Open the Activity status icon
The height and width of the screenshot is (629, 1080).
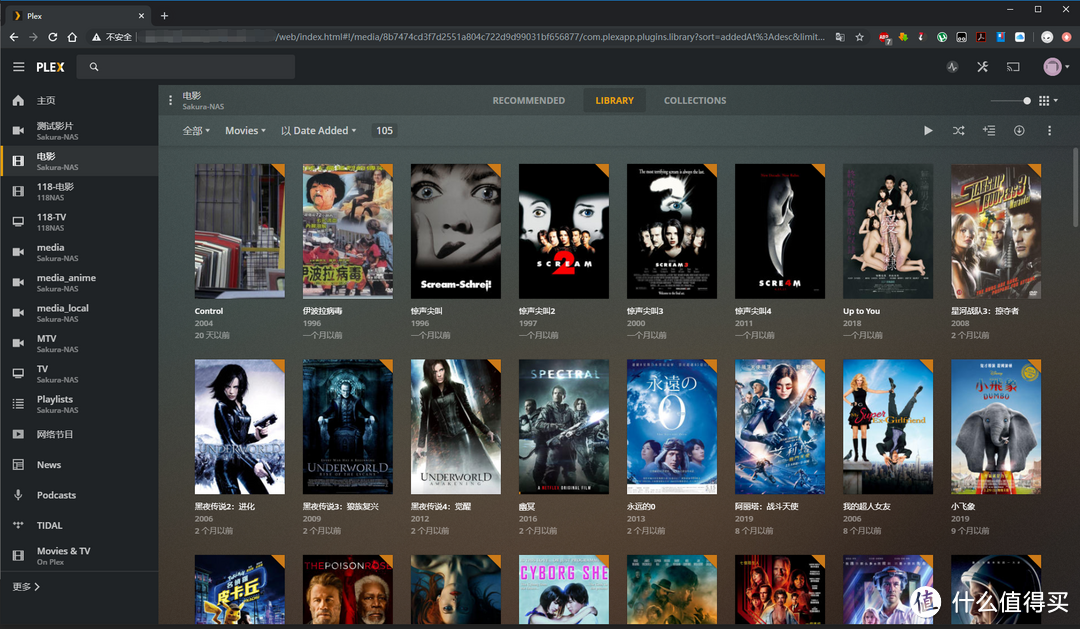point(953,67)
